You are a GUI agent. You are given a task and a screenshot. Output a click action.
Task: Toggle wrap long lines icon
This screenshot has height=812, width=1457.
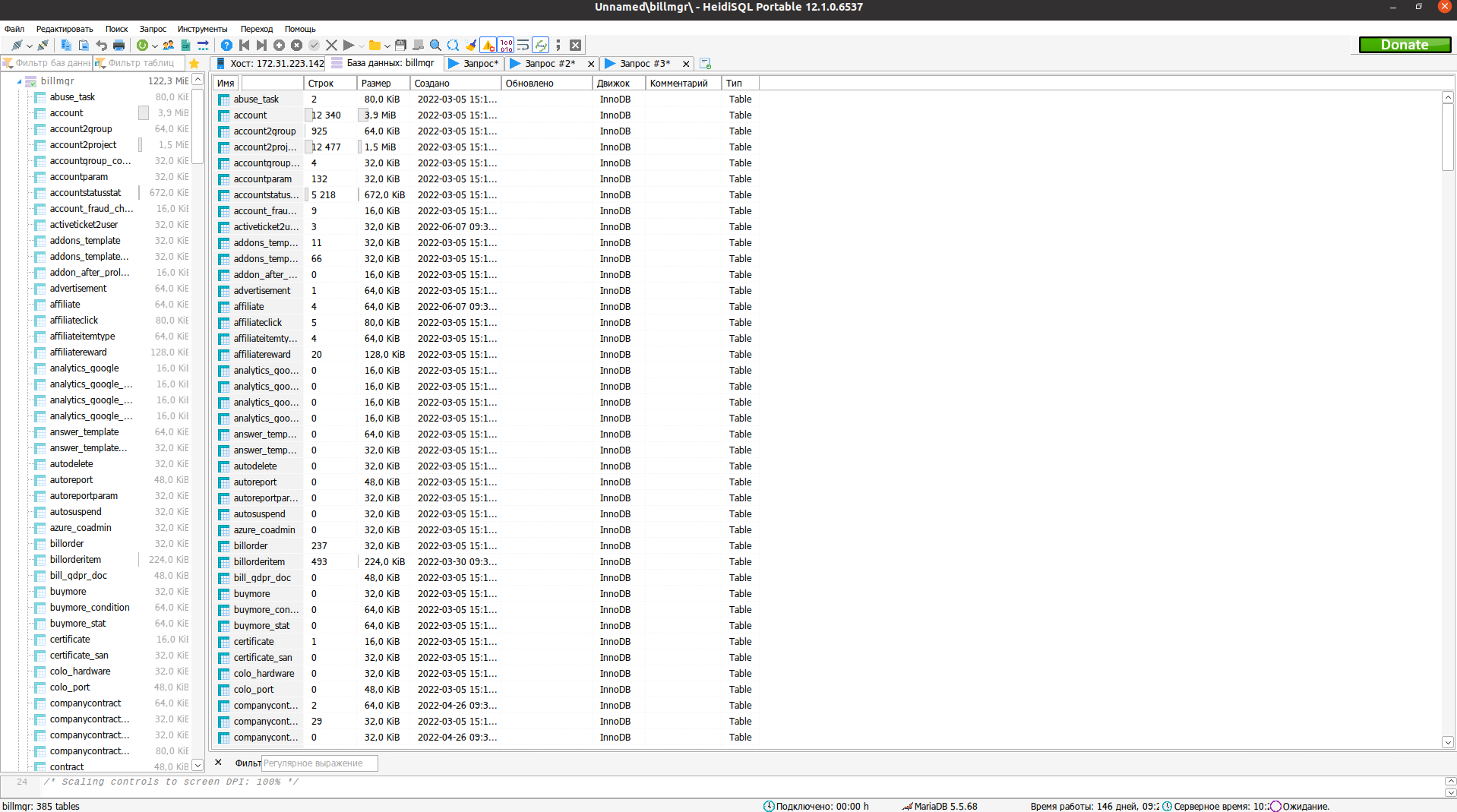(x=523, y=46)
